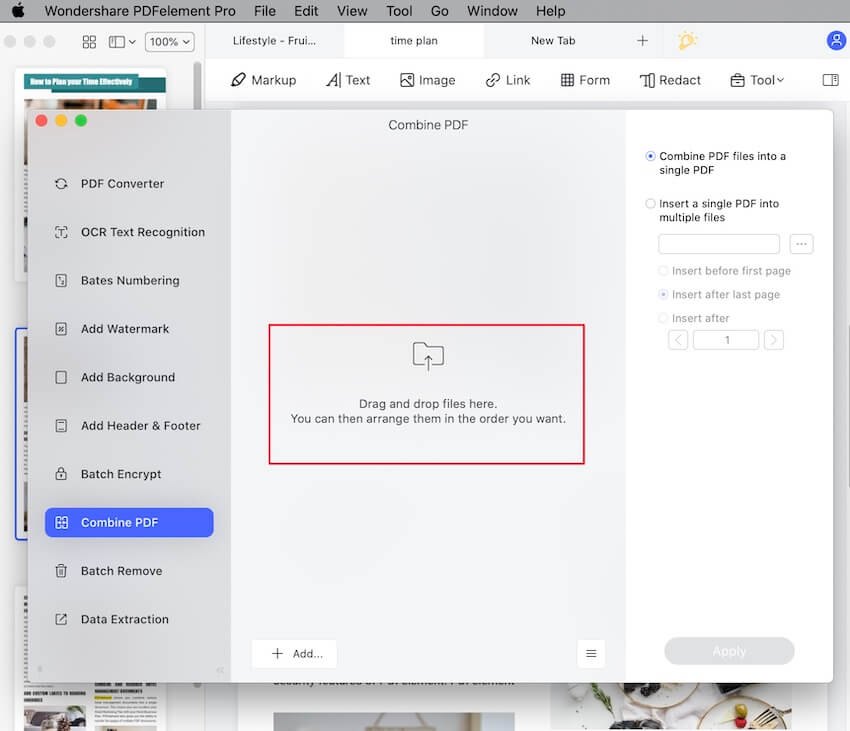Open the Go menu

click(439, 11)
